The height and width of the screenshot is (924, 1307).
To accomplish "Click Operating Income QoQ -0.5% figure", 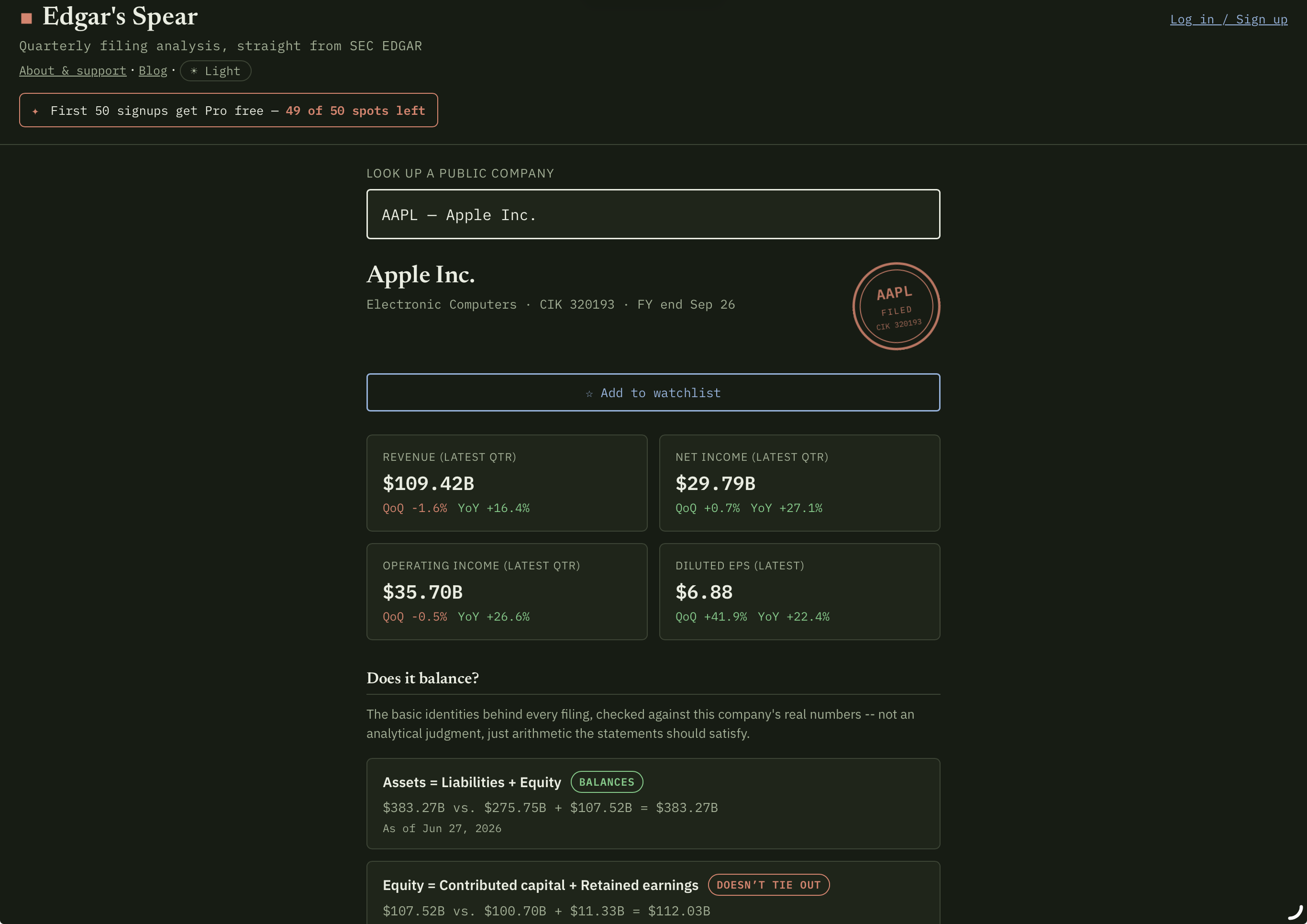I will coord(414,617).
